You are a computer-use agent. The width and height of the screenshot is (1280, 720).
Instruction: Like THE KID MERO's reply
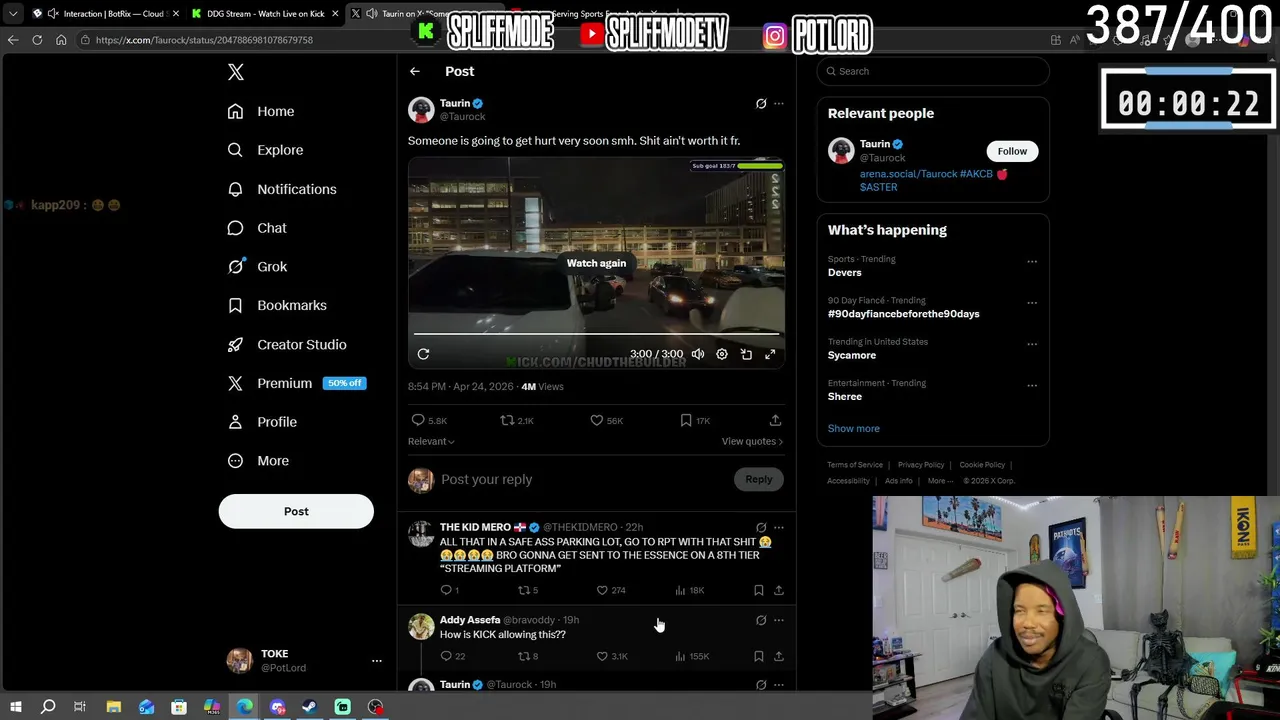click(x=602, y=590)
